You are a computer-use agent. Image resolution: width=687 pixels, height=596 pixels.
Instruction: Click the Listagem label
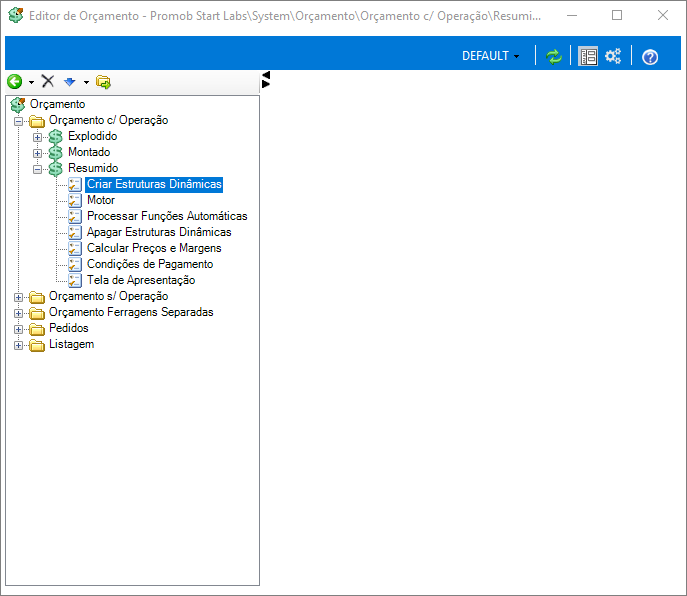pos(71,344)
